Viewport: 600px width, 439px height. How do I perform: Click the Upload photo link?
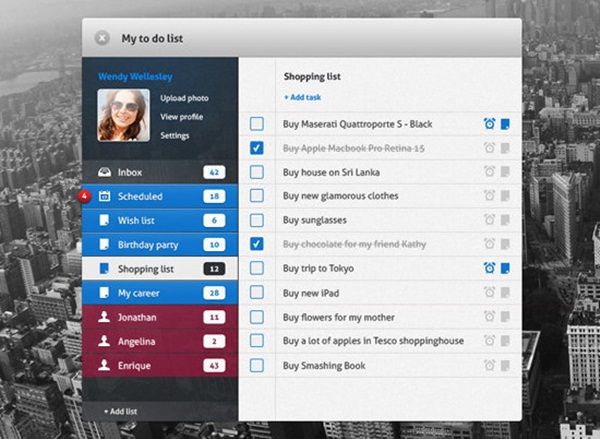(x=184, y=98)
